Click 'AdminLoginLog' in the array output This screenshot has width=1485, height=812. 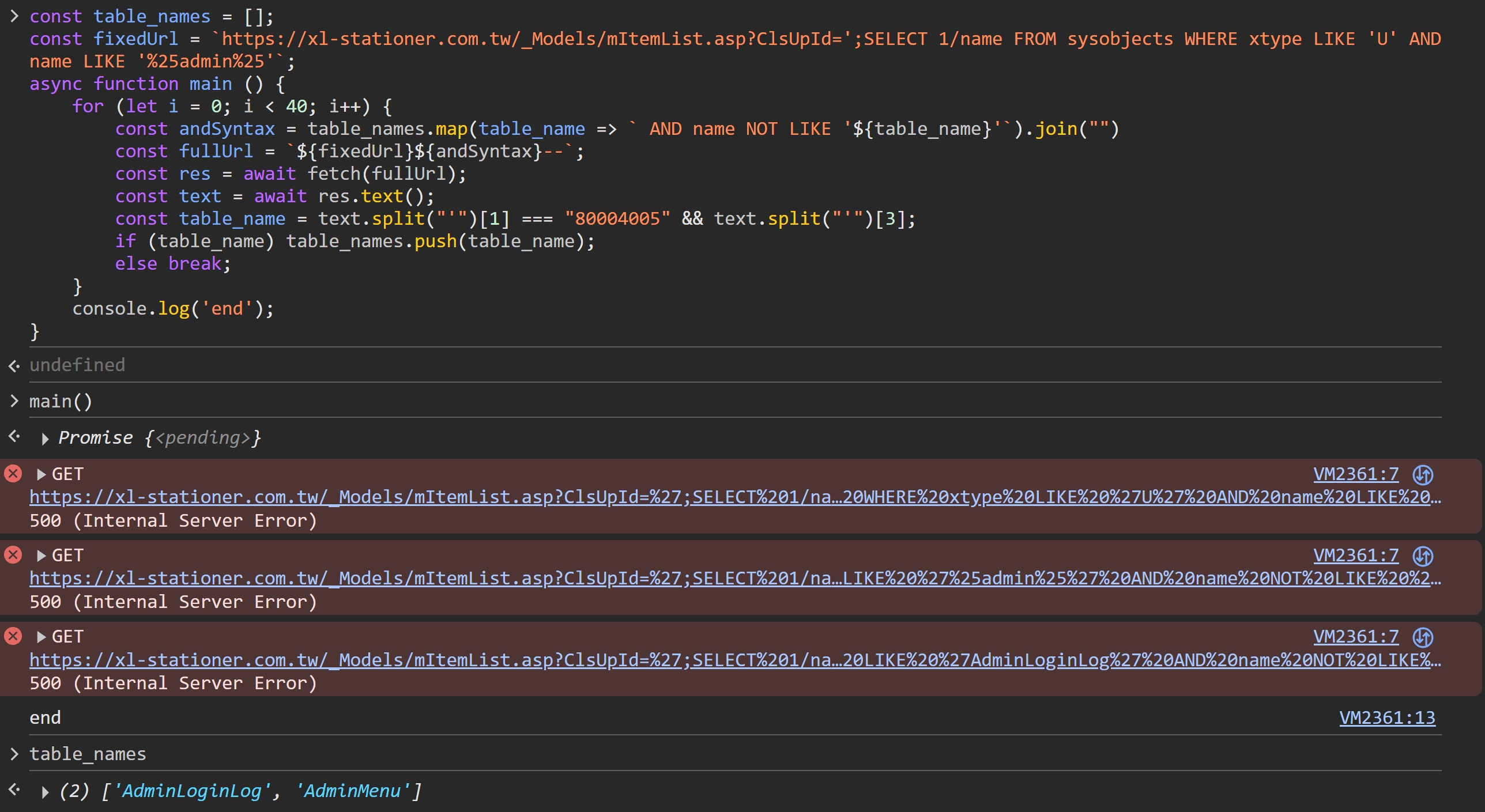click(192, 791)
